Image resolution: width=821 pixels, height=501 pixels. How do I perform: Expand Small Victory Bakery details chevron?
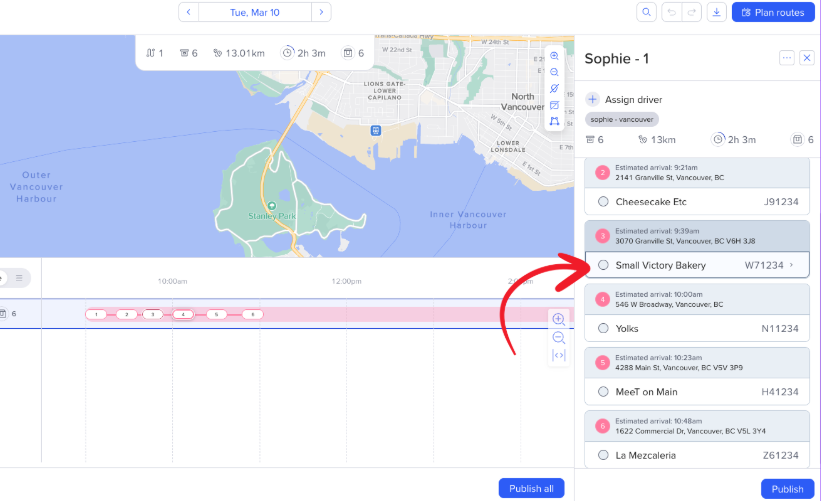coord(791,265)
